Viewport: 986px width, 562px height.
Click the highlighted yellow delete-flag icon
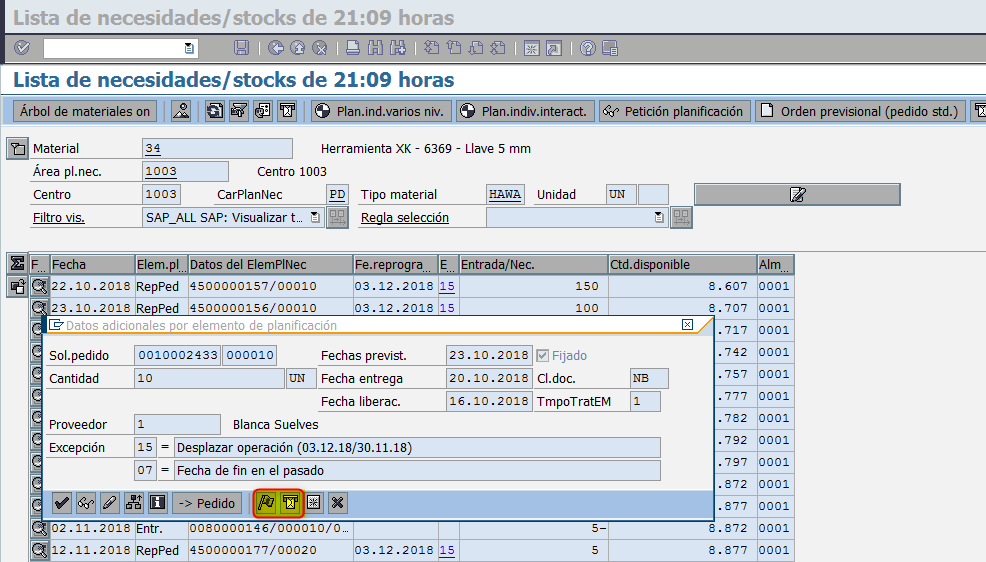(x=290, y=503)
